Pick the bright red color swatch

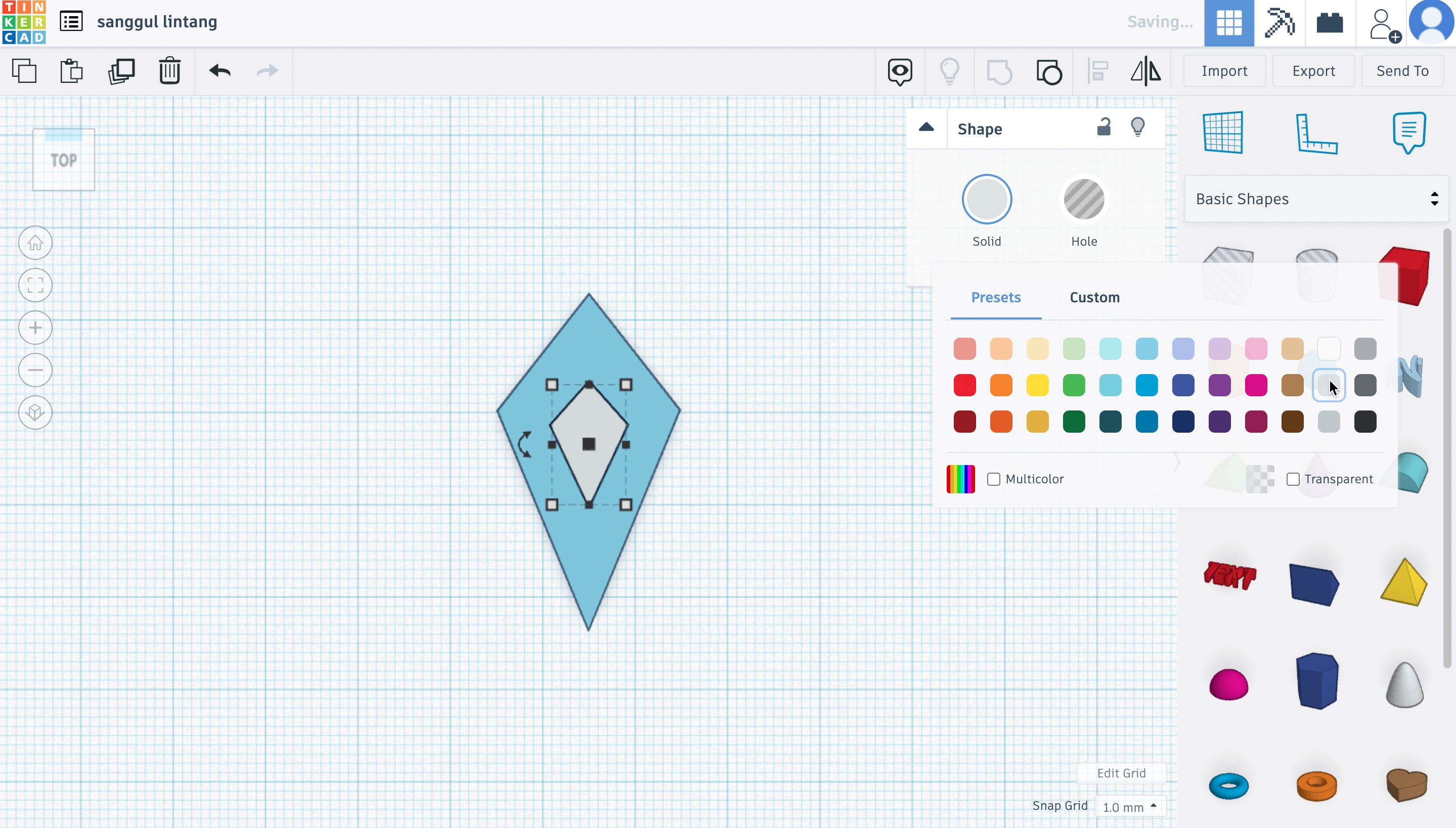[964, 385]
